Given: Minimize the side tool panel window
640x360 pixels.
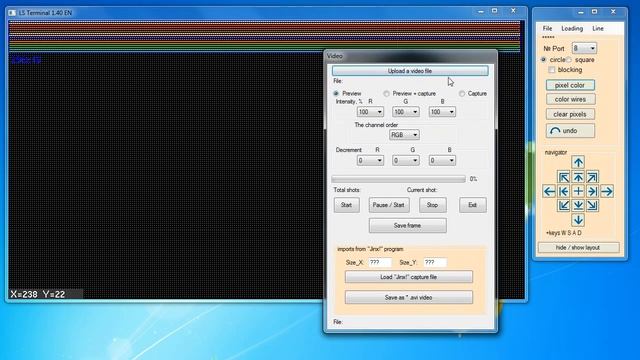Looking at the screenshot, I should pos(581,12).
